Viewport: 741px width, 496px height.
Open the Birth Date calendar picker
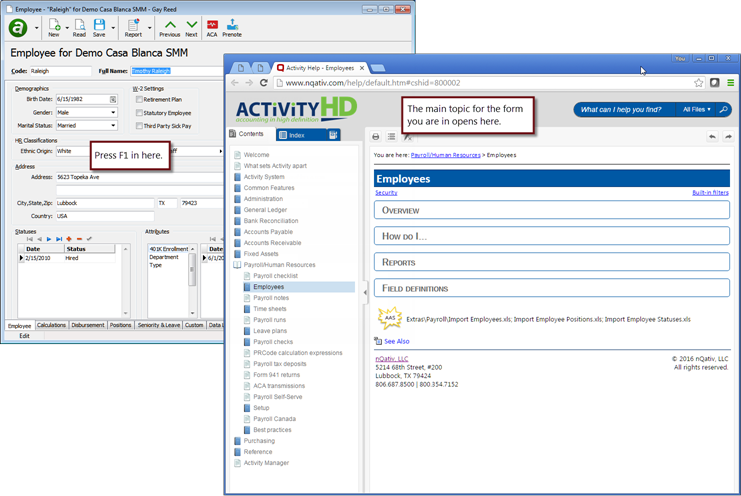113,99
